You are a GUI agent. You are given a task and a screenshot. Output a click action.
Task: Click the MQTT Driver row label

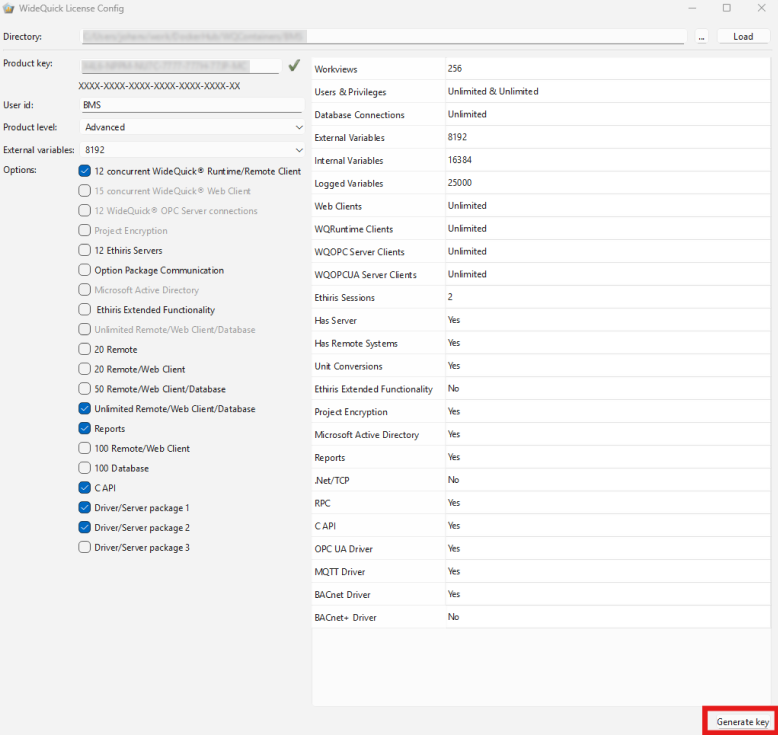pyautogui.click(x=339, y=572)
